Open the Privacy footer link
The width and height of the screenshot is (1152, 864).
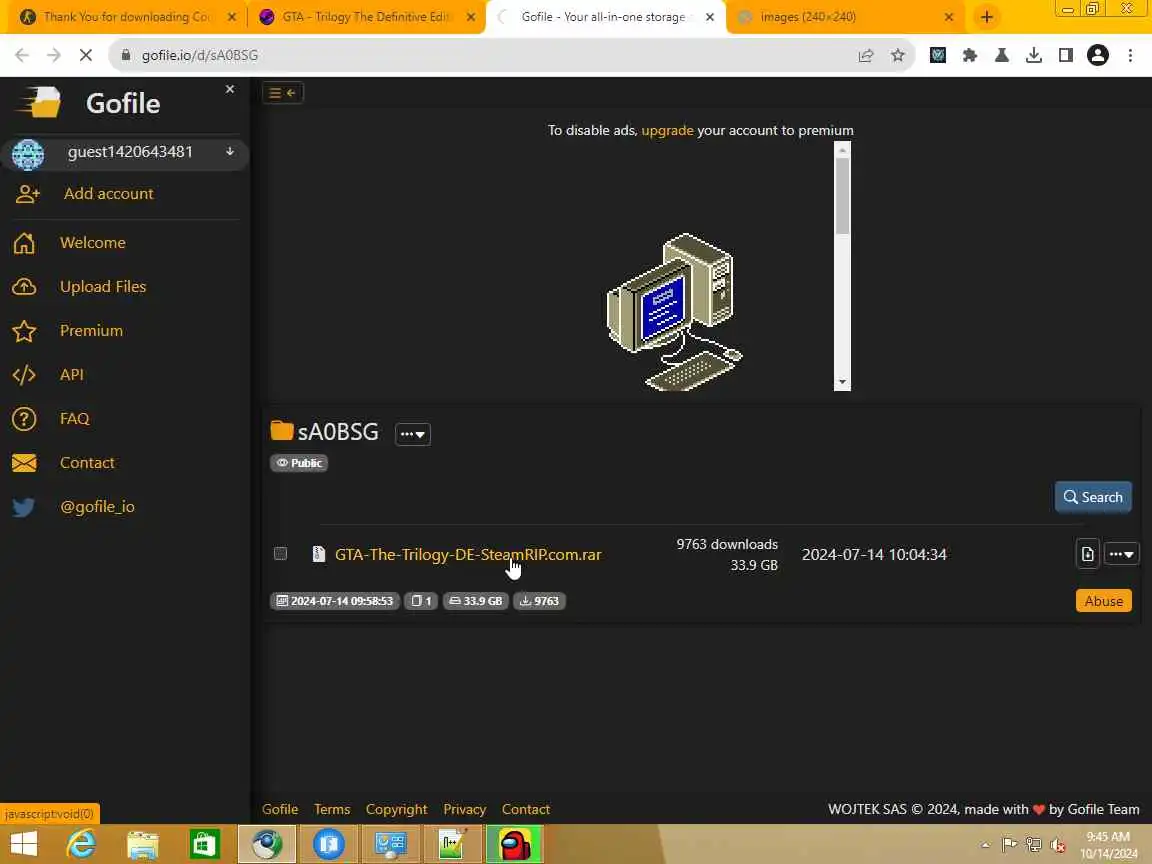click(464, 809)
